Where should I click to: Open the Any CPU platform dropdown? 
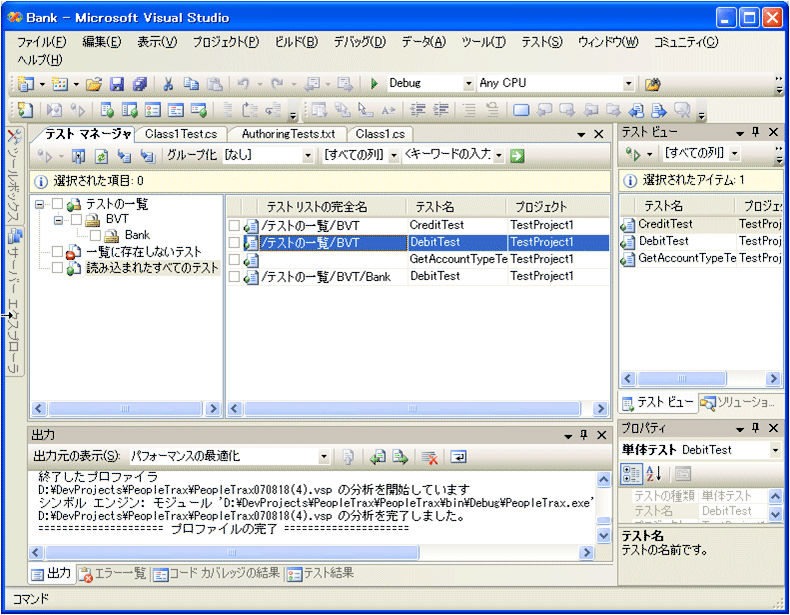tap(628, 84)
